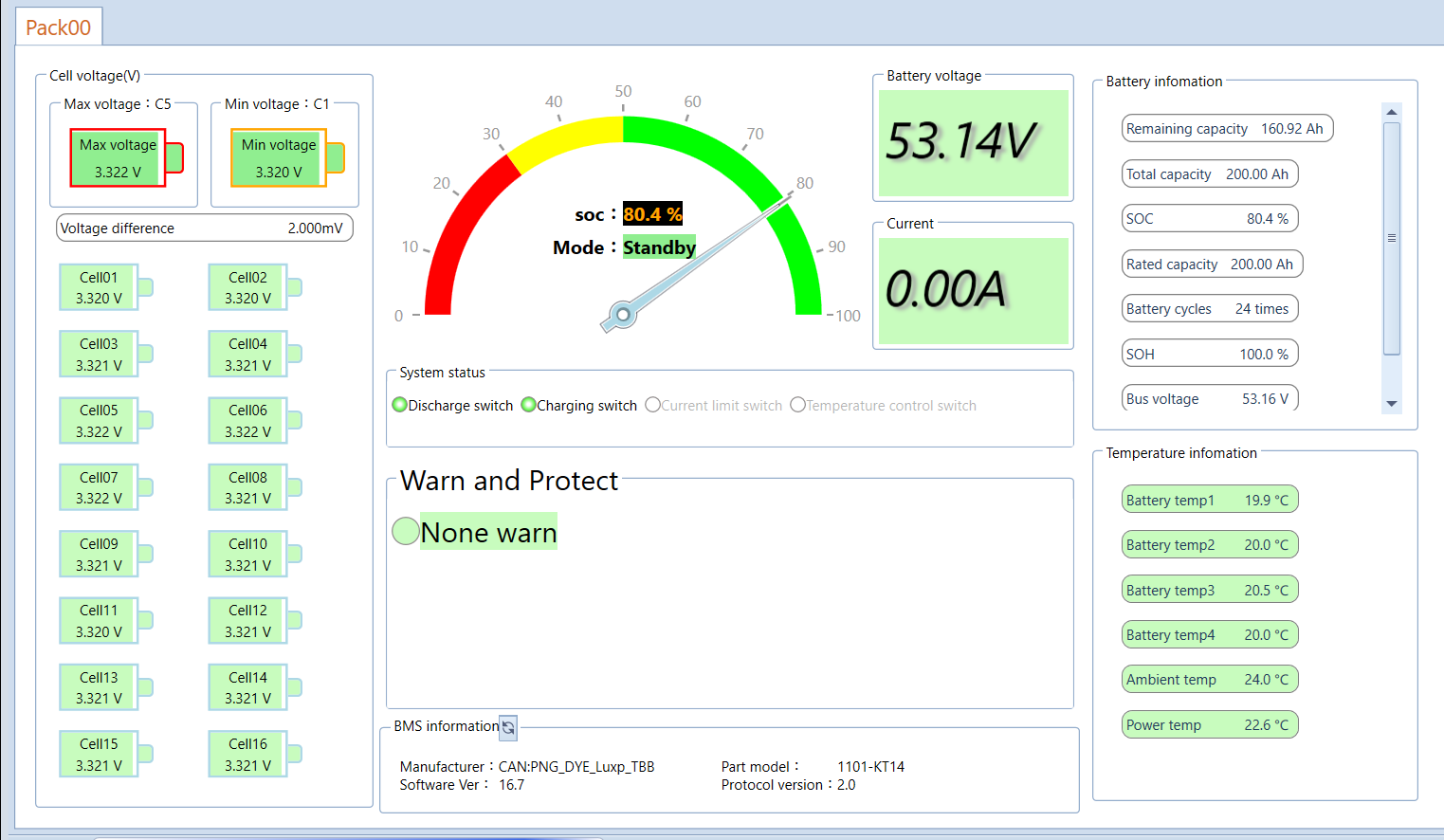The height and width of the screenshot is (840, 1444).
Task: Click the Ambient temp reading
Action: click(1210, 679)
